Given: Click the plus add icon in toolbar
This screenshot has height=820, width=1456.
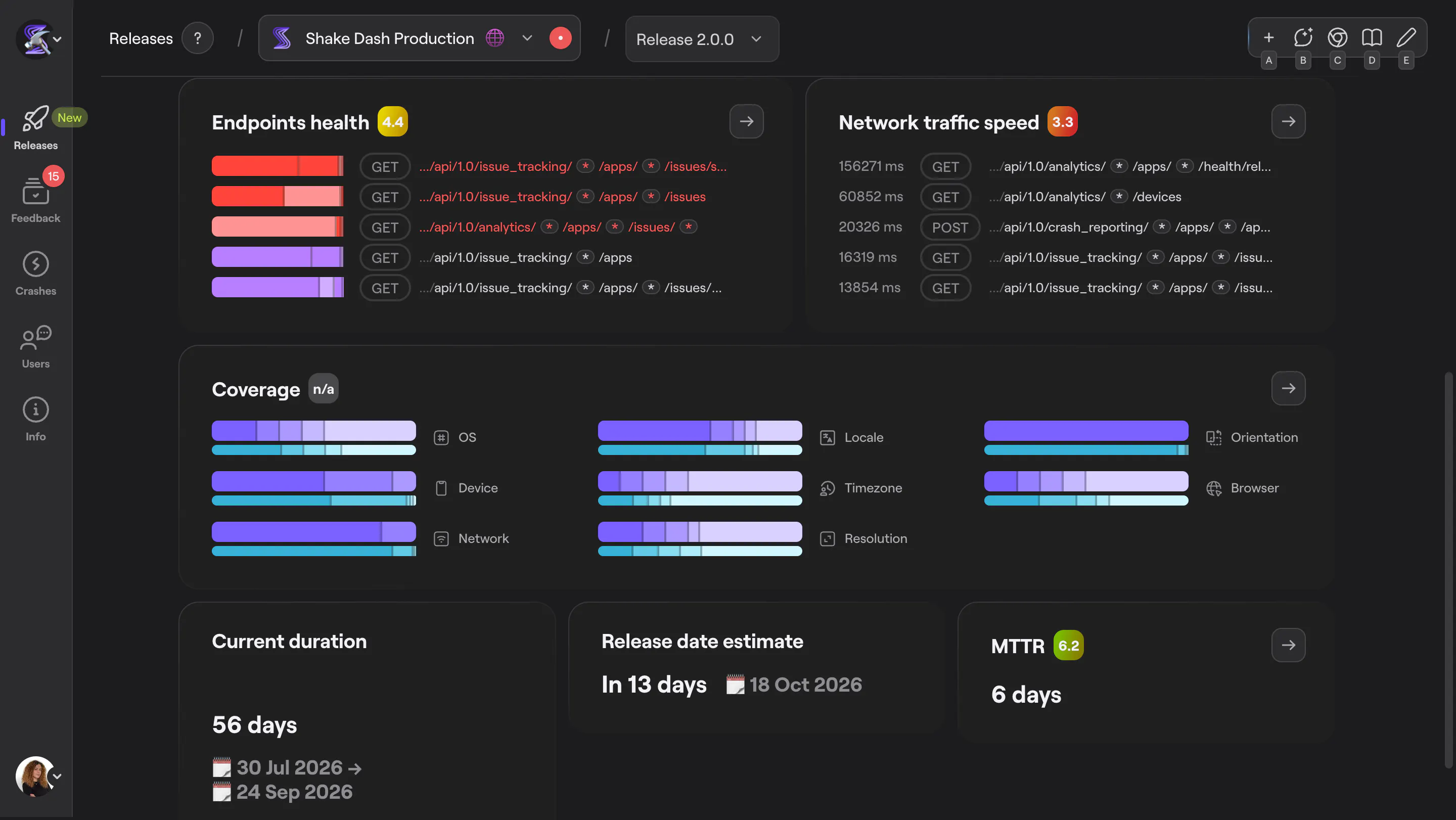Looking at the screenshot, I should coord(1268,38).
